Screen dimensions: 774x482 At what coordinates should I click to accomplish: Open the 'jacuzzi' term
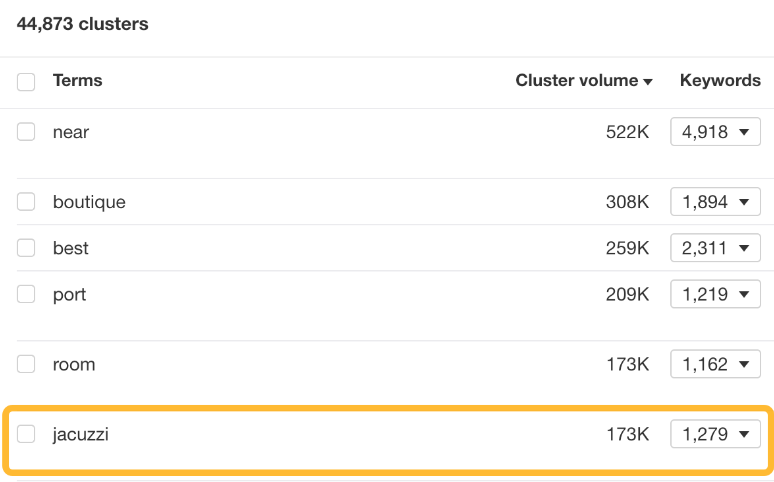[x=81, y=434]
